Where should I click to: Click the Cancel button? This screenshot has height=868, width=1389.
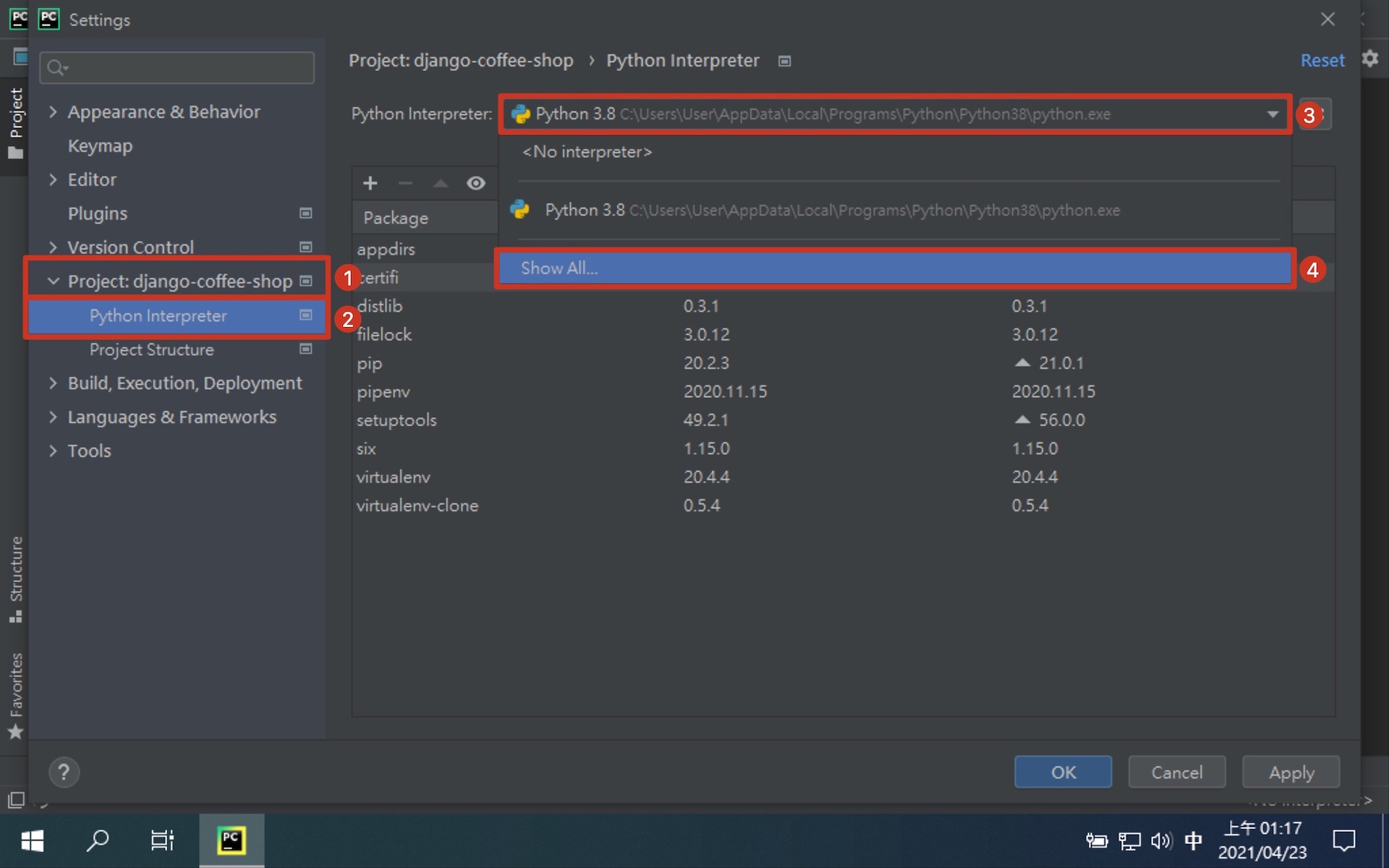1176,772
